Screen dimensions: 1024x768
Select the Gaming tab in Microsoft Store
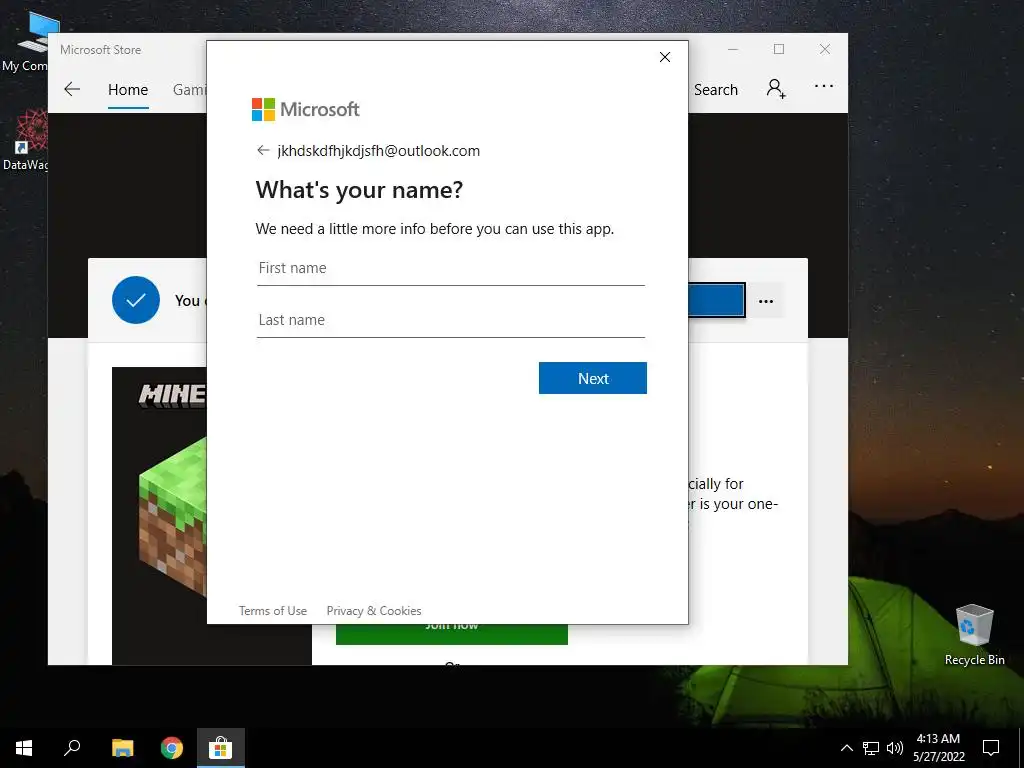[x=189, y=90]
